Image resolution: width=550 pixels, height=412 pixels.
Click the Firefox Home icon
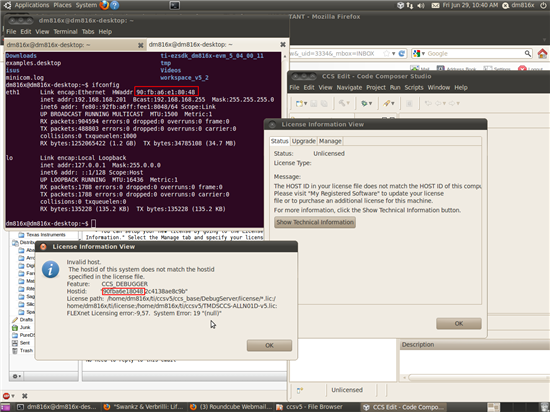pos(542,53)
